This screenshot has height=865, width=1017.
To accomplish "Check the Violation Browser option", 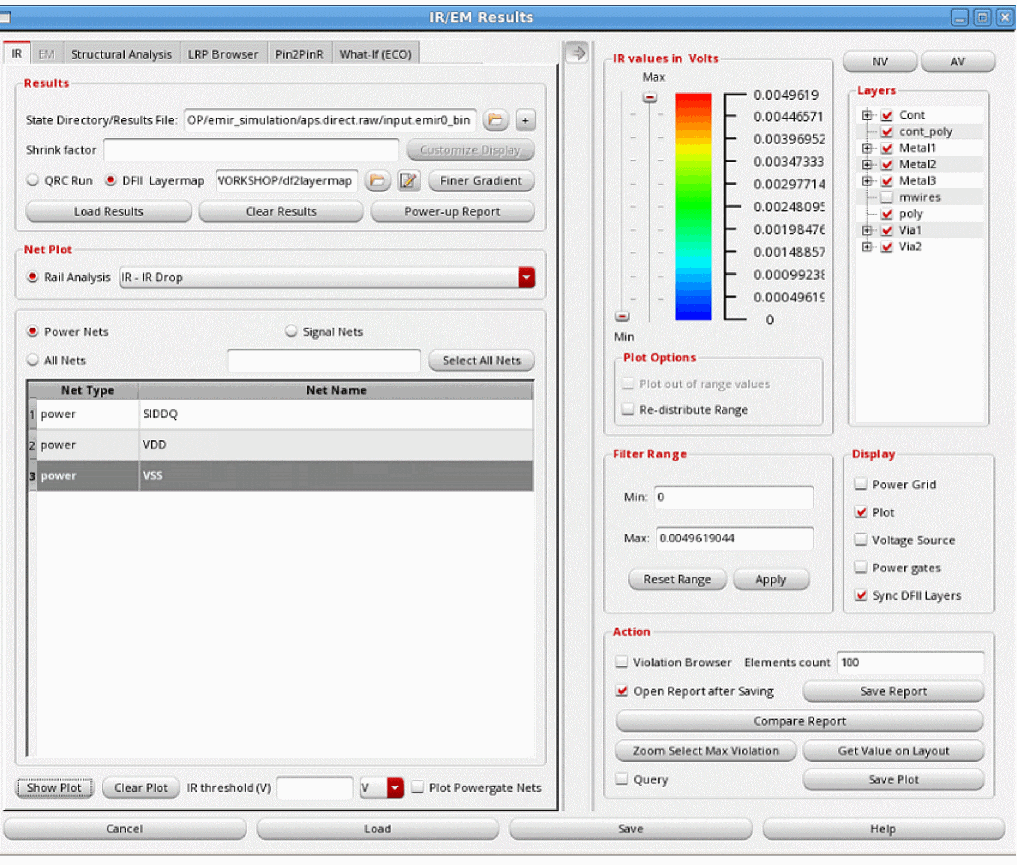I will [x=622, y=662].
